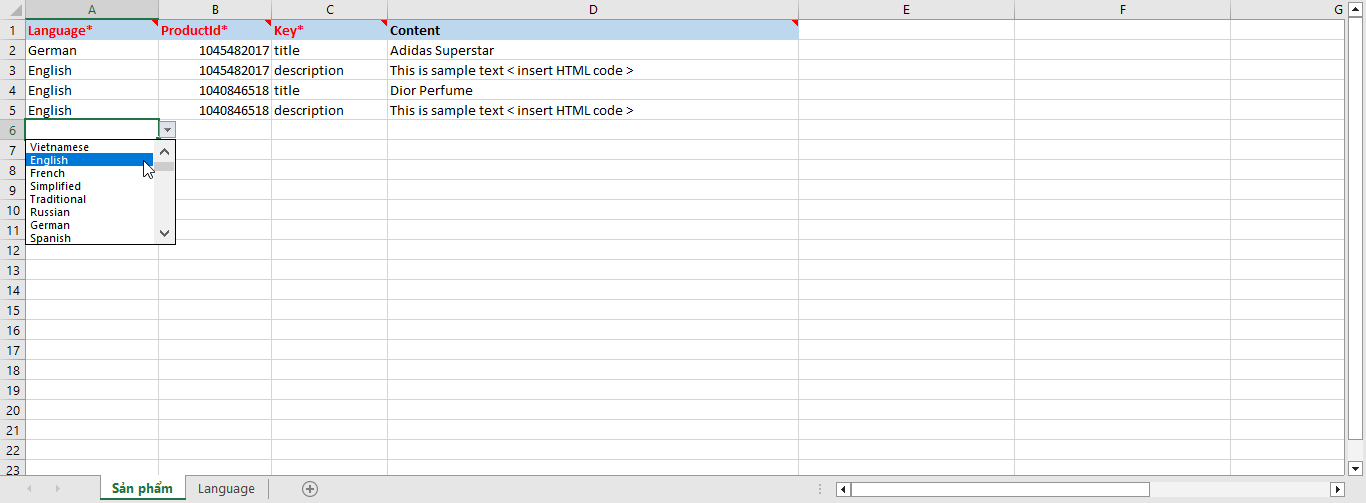
Task: Select the Dior Perfume cell
Action: pyautogui.click(x=593, y=90)
